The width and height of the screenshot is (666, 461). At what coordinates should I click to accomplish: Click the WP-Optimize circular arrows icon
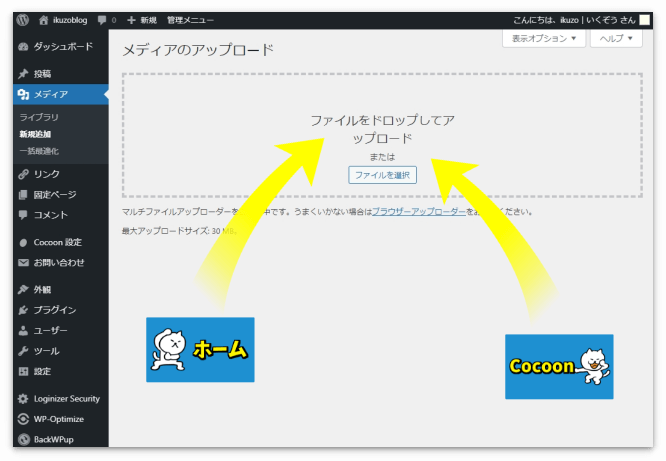click(x=23, y=419)
